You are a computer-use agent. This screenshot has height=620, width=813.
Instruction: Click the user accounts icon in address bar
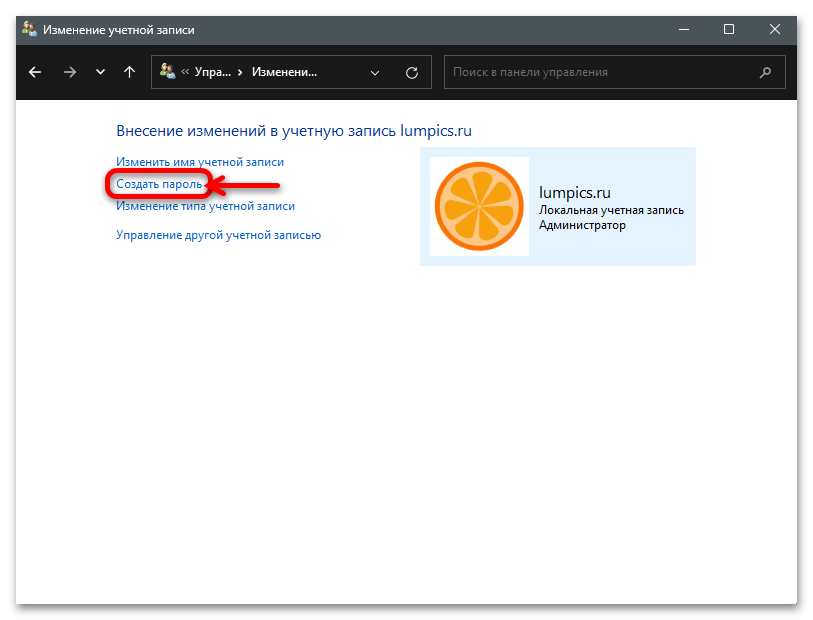tap(167, 71)
